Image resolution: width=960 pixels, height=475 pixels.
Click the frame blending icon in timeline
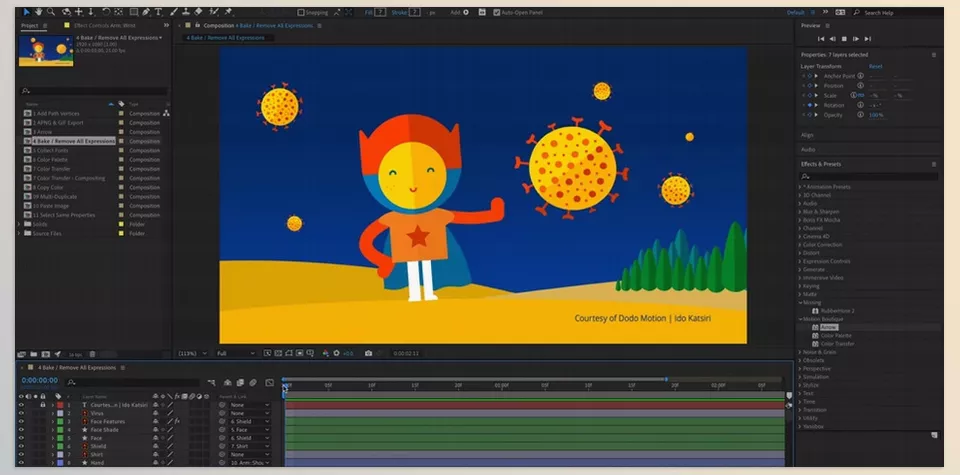[240, 383]
